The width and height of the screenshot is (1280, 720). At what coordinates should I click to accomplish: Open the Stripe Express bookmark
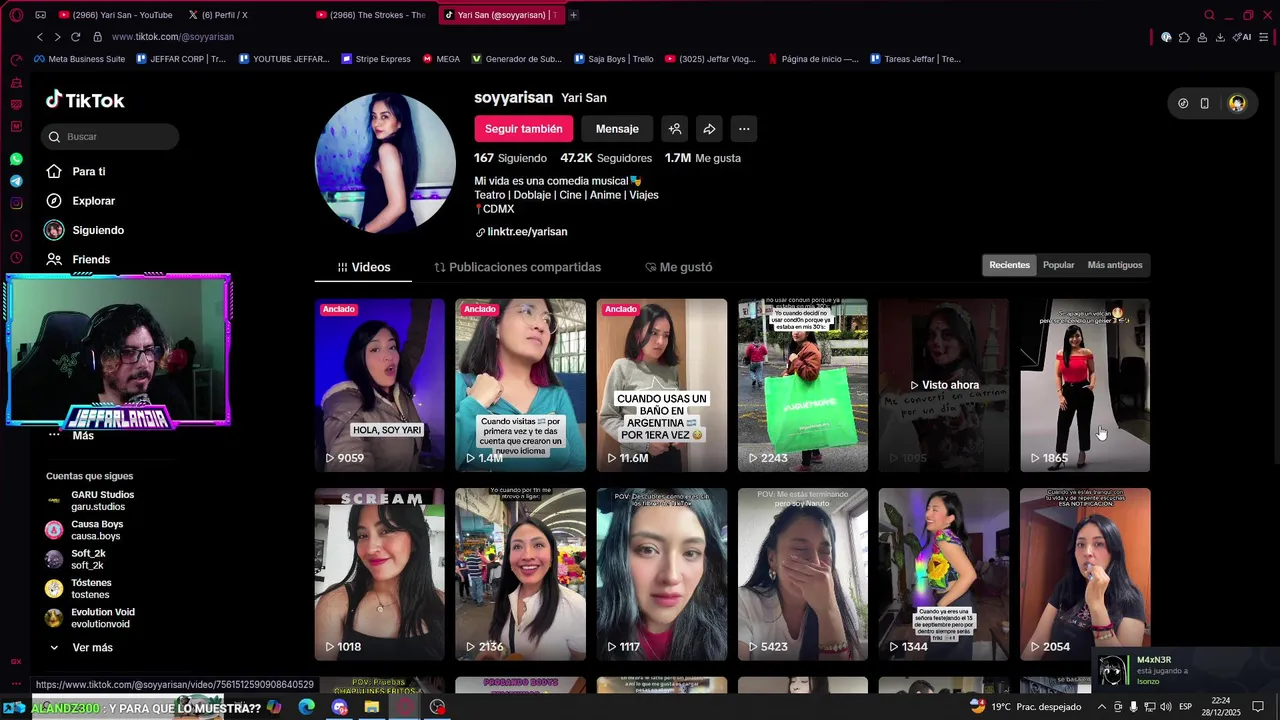coord(375,59)
